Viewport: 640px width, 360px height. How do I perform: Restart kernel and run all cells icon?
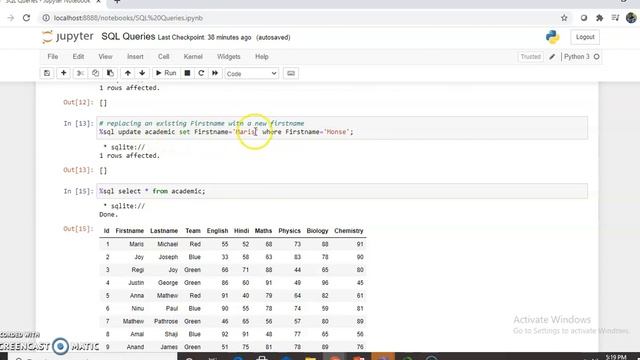coord(215,73)
